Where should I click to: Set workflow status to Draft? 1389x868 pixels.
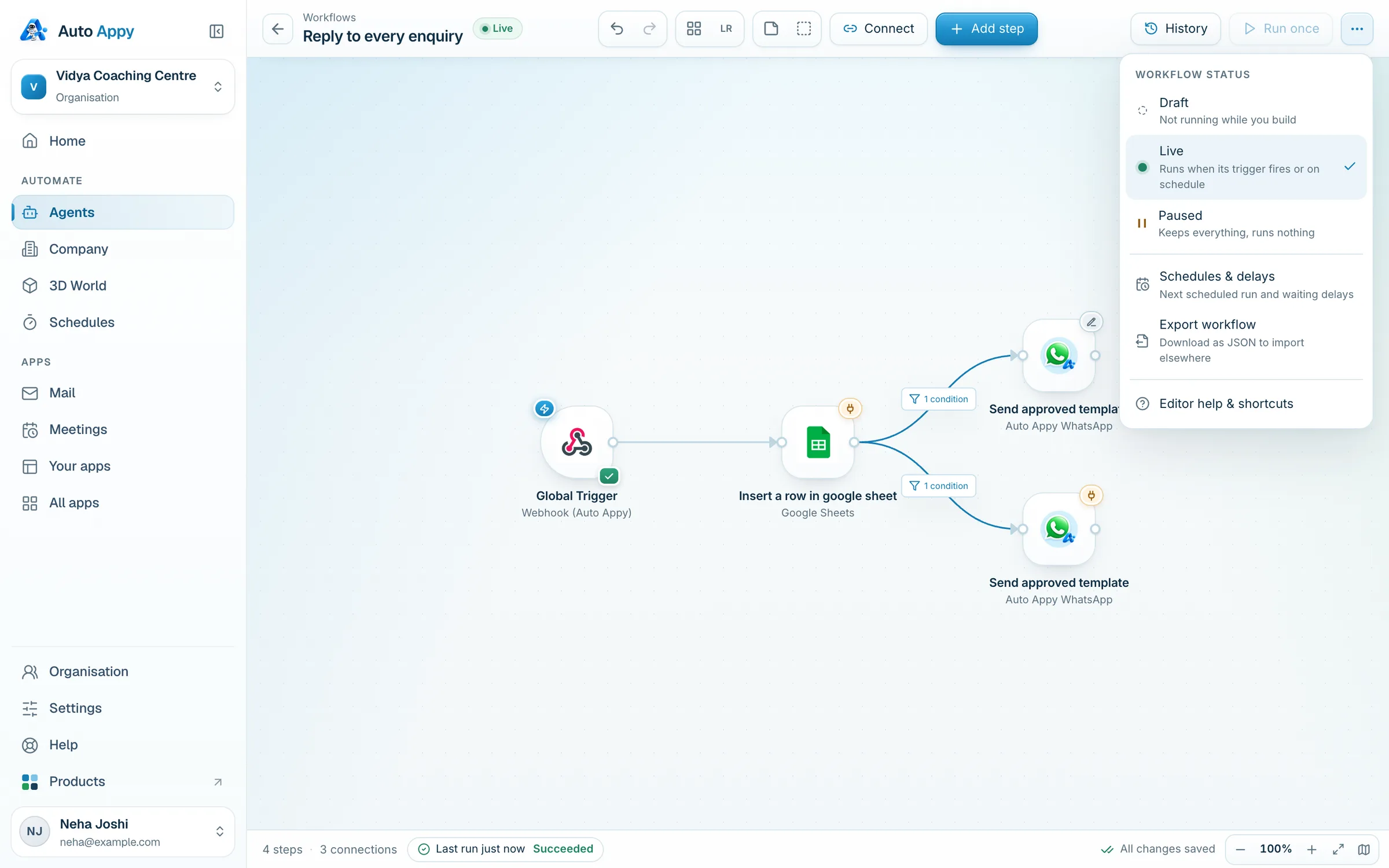(x=1246, y=111)
